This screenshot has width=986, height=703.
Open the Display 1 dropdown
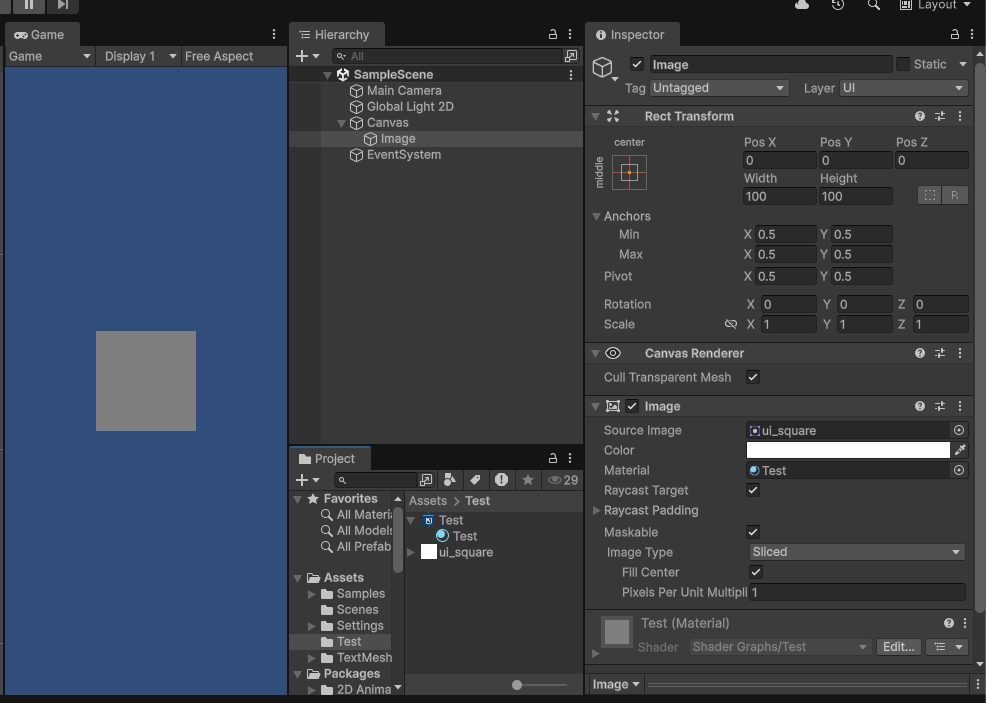tap(140, 56)
